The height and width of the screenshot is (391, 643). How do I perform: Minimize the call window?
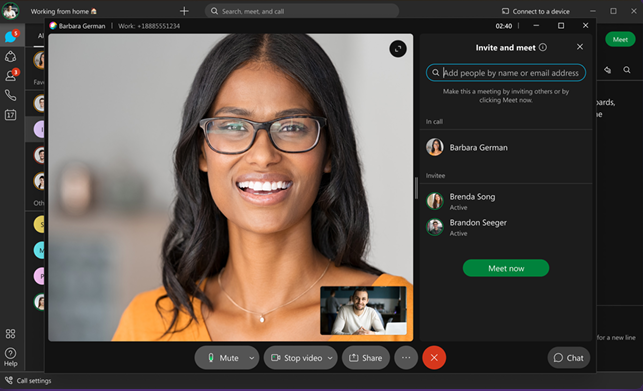pyautogui.click(x=536, y=25)
